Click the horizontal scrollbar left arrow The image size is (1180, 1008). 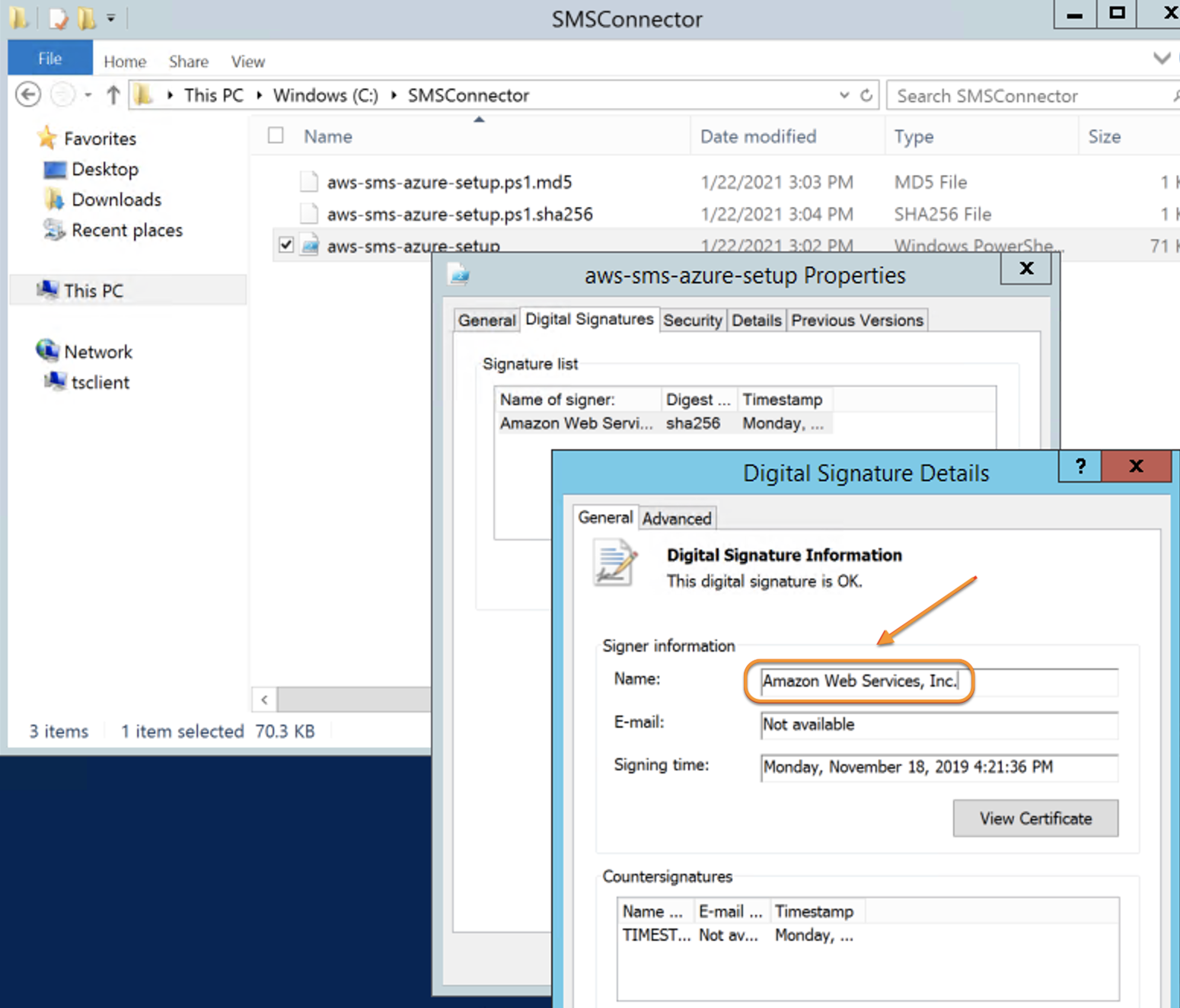264,699
